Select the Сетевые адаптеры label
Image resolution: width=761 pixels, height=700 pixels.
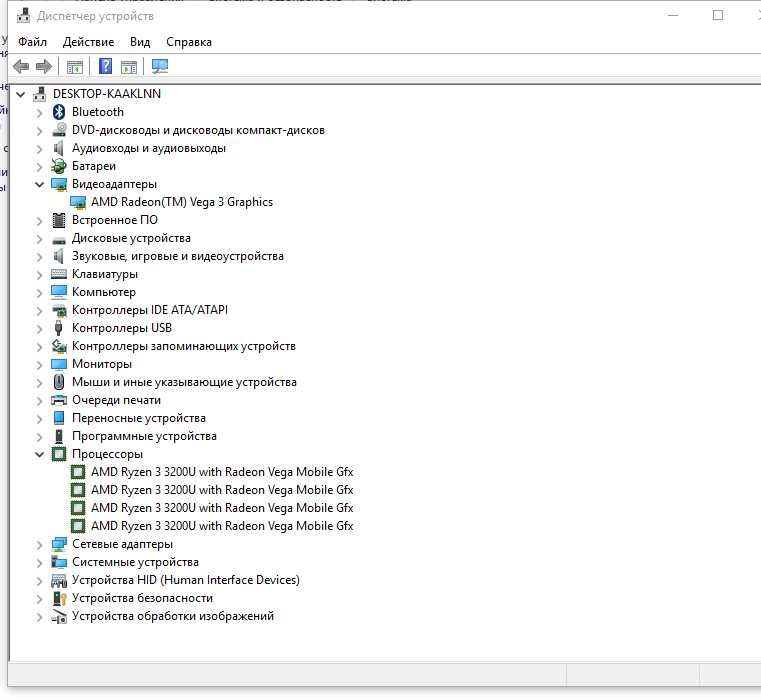coord(122,544)
